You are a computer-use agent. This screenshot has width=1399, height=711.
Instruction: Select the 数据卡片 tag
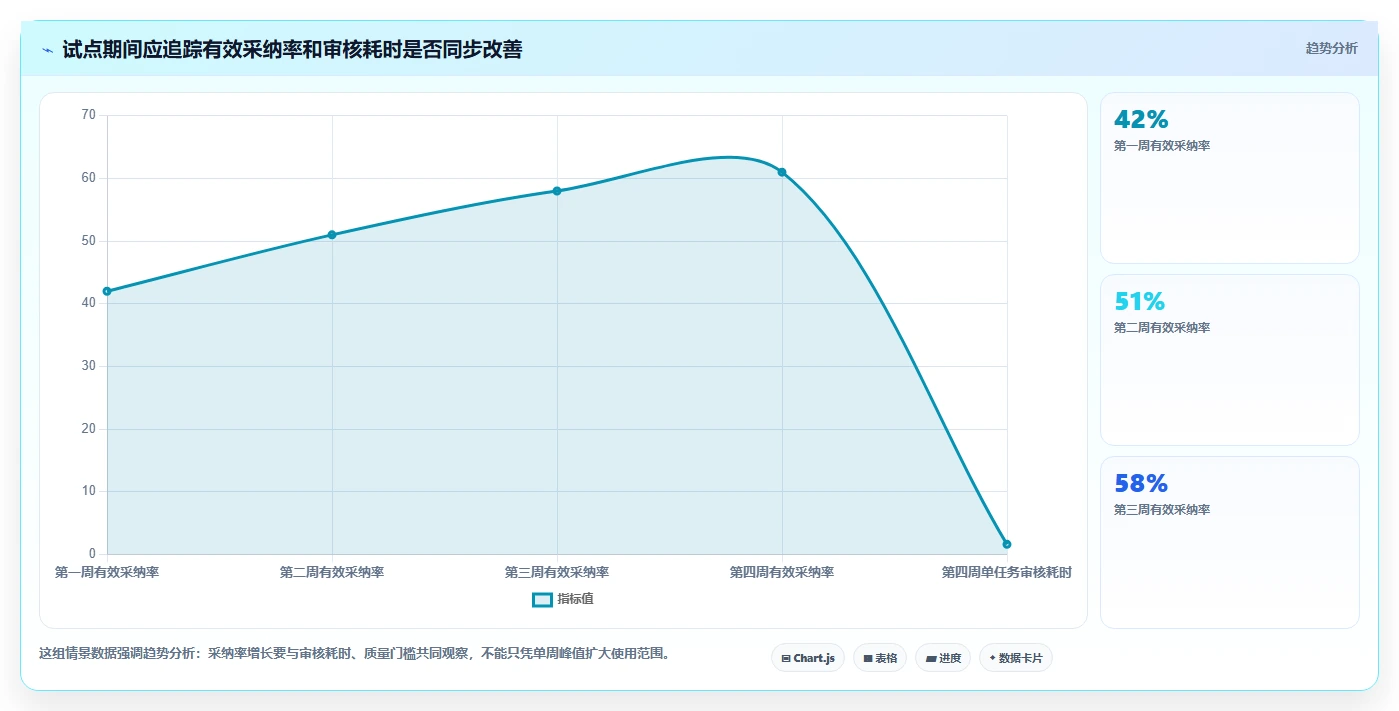[x=1016, y=658]
